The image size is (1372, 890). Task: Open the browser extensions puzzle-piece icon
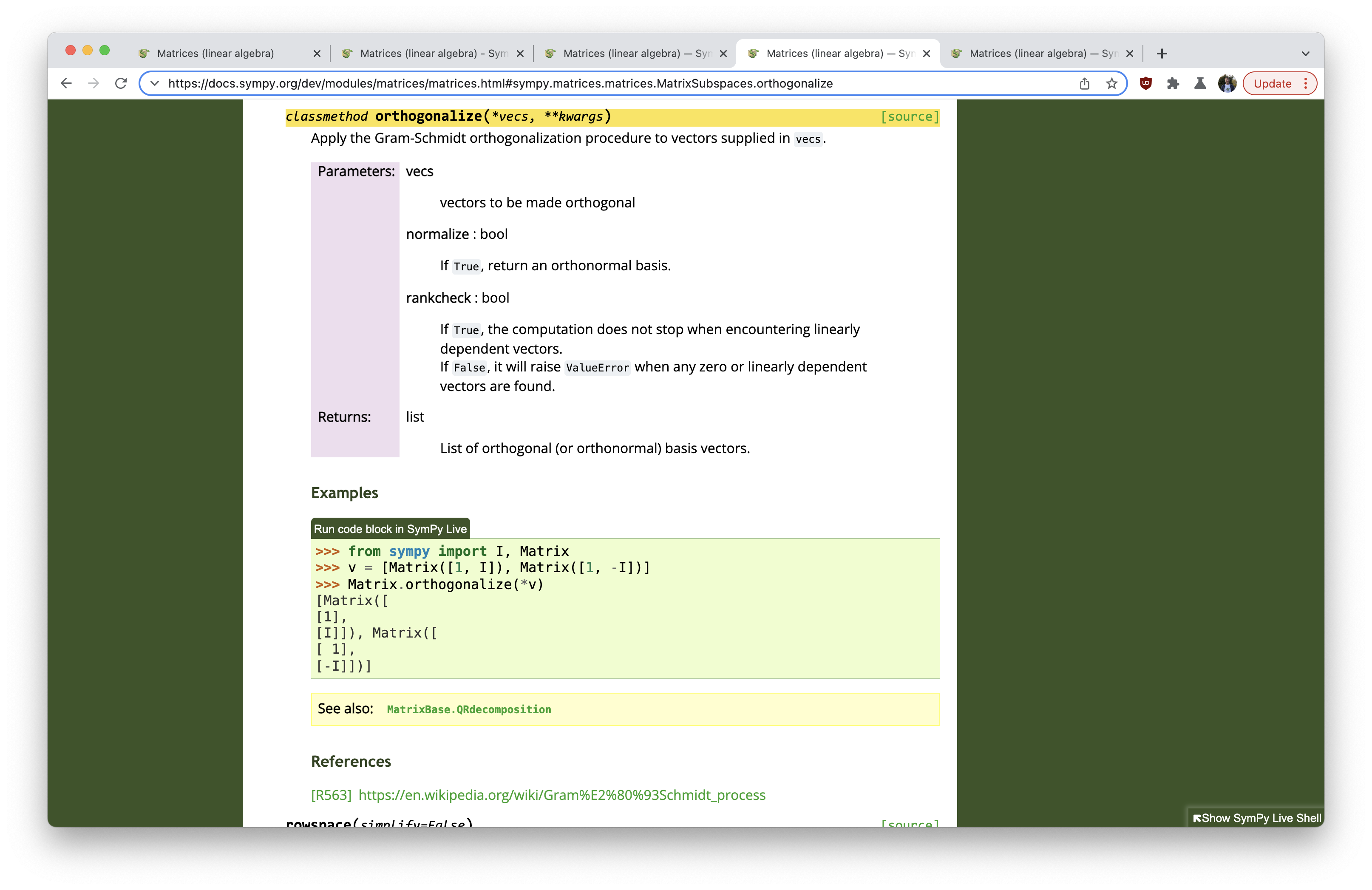(x=1173, y=83)
